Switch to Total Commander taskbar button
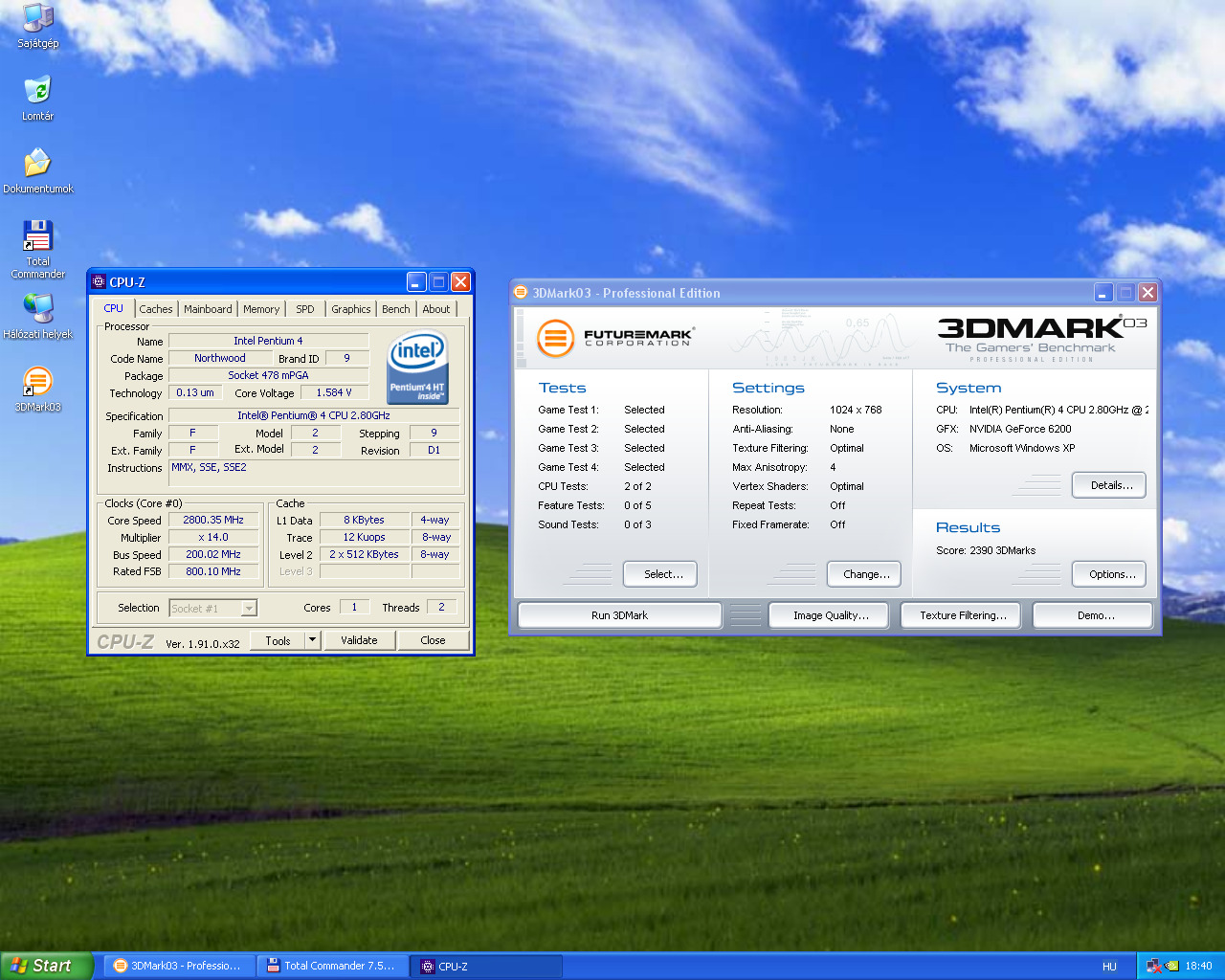Image resolution: width=1225 pixels, height=980 pixels. pyautogui.click(x=332, y=966)
